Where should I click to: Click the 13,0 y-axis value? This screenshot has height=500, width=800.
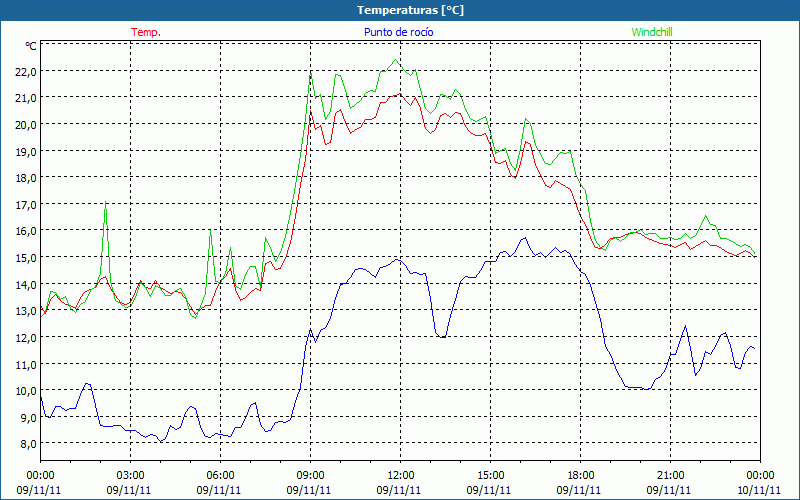pyautogui.click(x=26, y=311)
